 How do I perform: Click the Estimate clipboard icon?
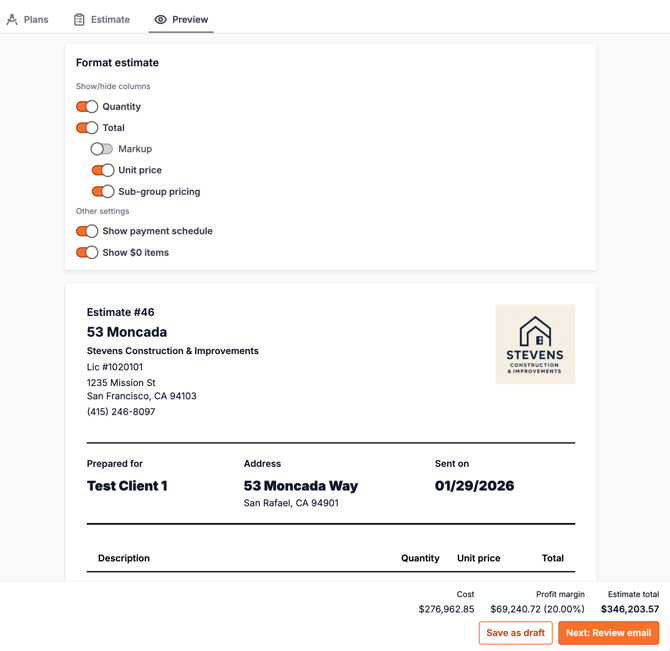[x=79, y=19]
